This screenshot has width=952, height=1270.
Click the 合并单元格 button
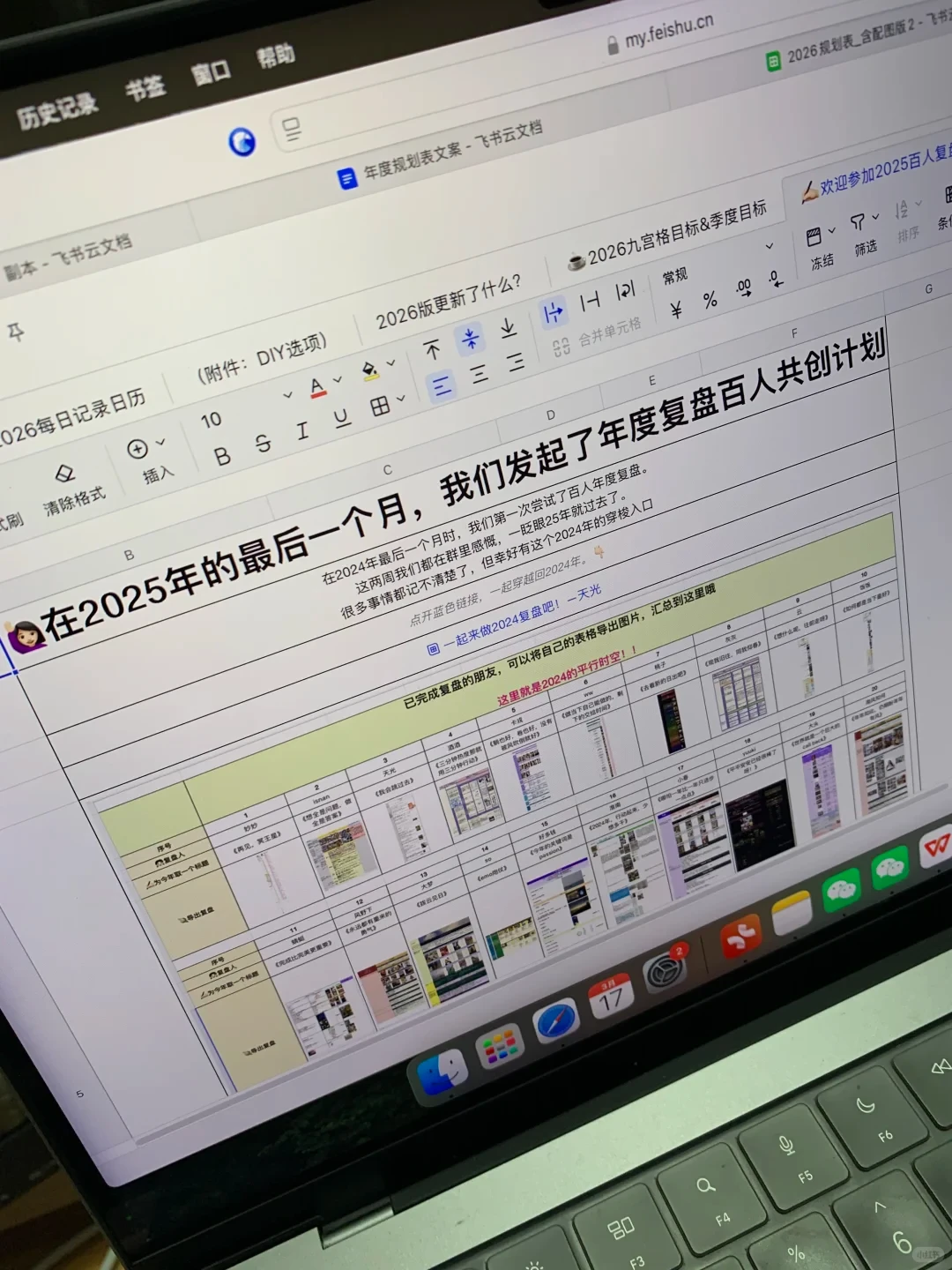tap(598, 337)
